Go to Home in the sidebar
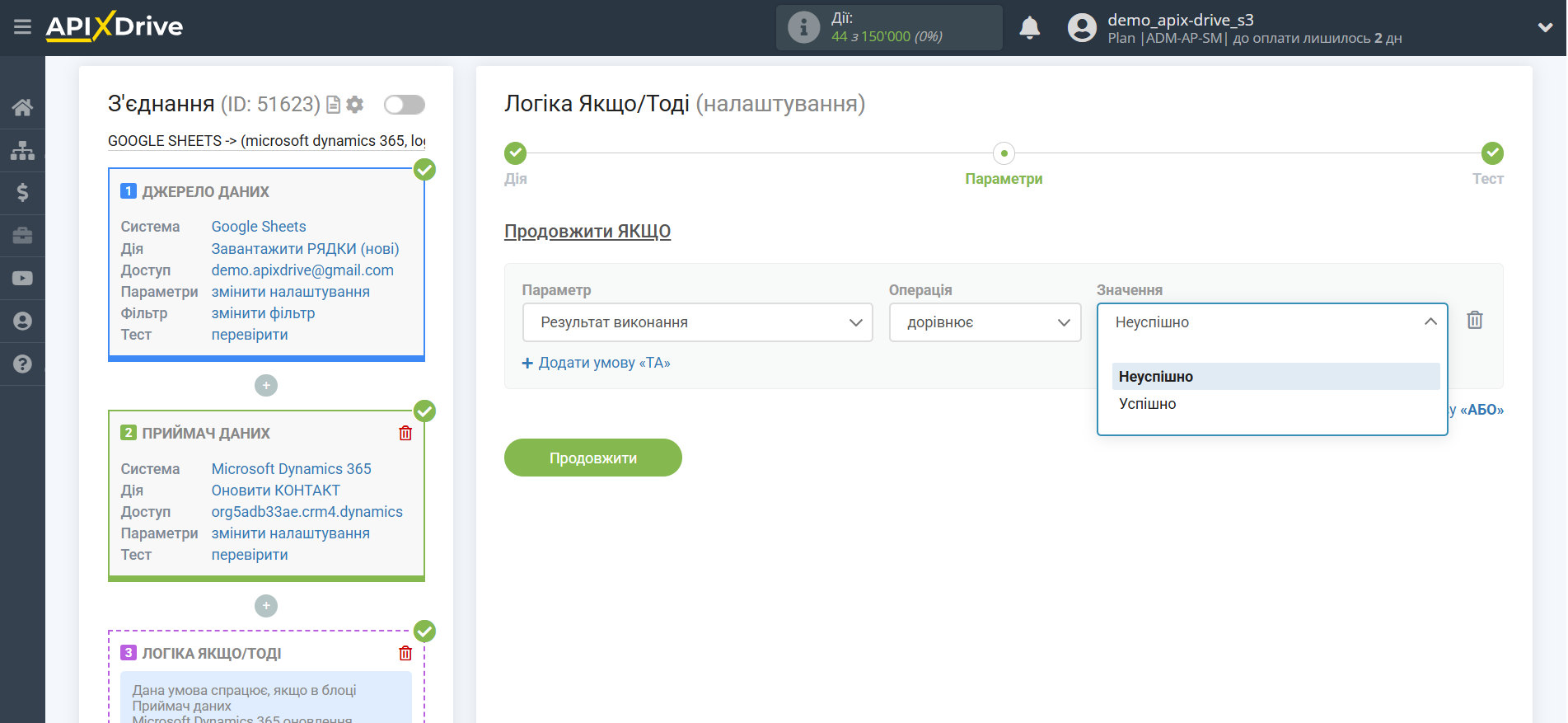This screenshot has height=723, width=1568. [22, 107]
